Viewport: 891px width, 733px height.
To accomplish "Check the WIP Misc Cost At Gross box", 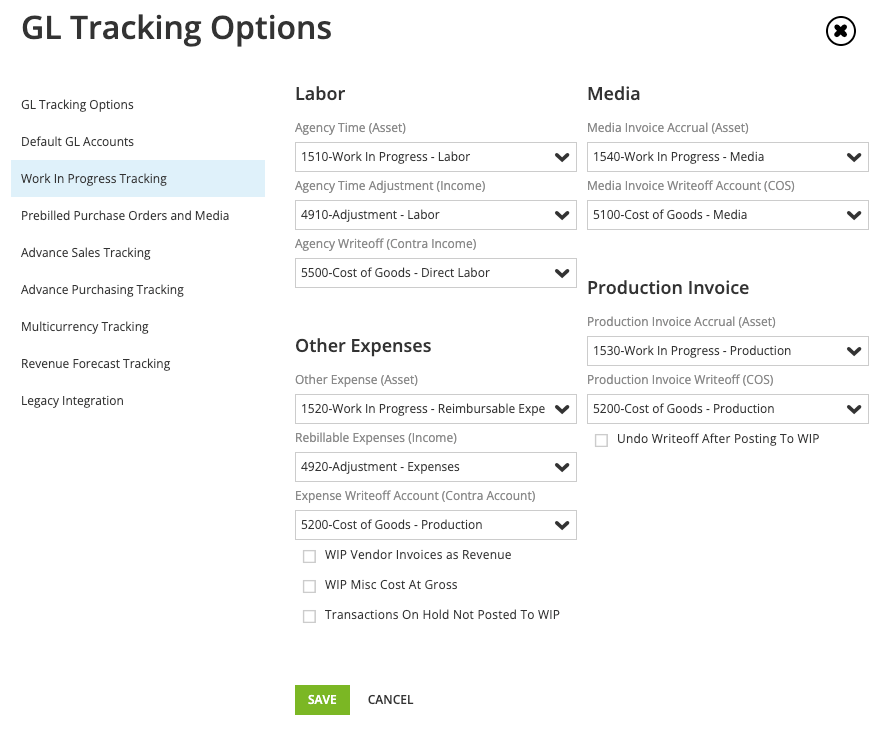I will [x=309, y=586].
